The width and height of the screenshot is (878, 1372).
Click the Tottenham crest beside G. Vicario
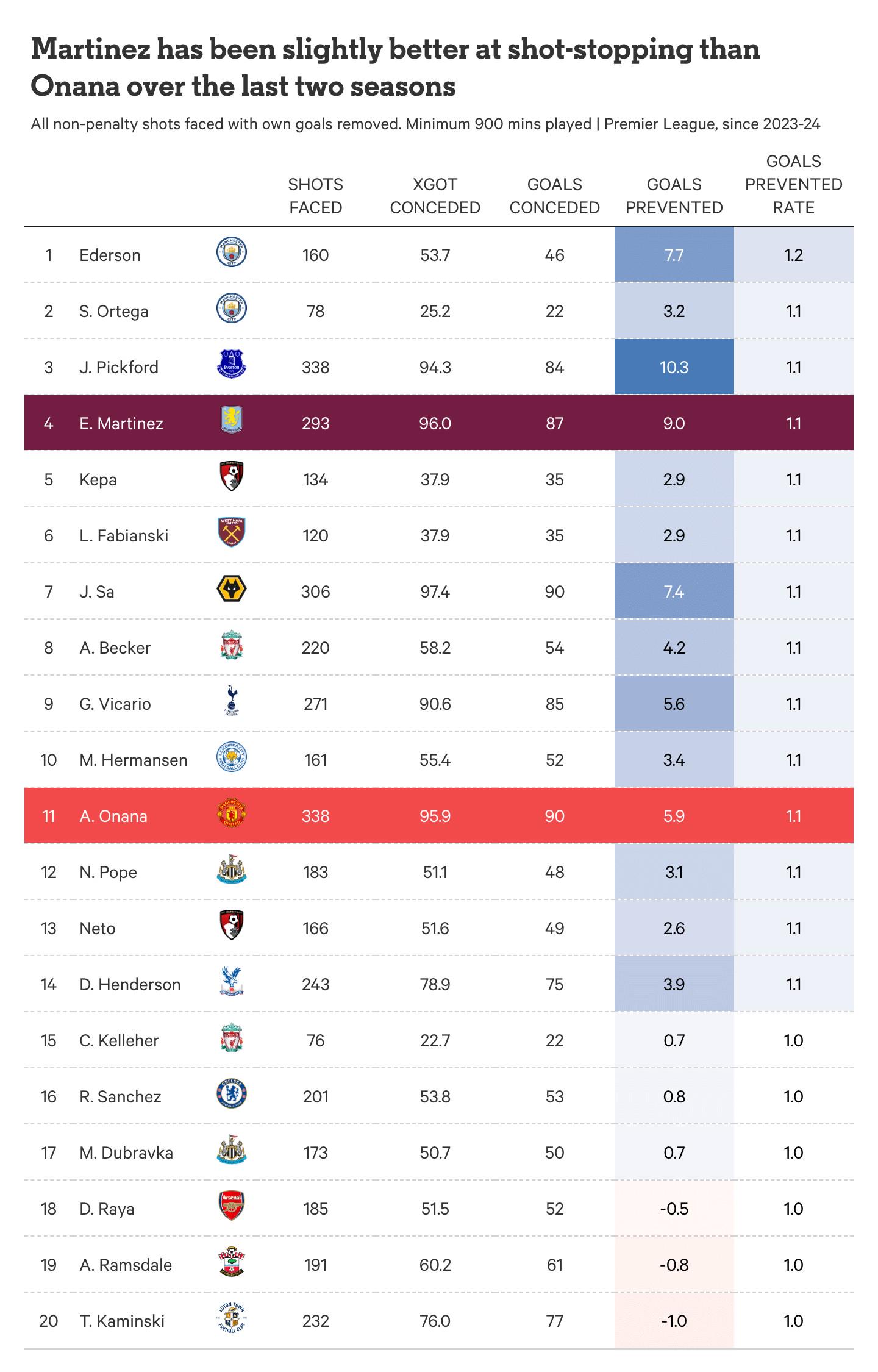(232, 701)
